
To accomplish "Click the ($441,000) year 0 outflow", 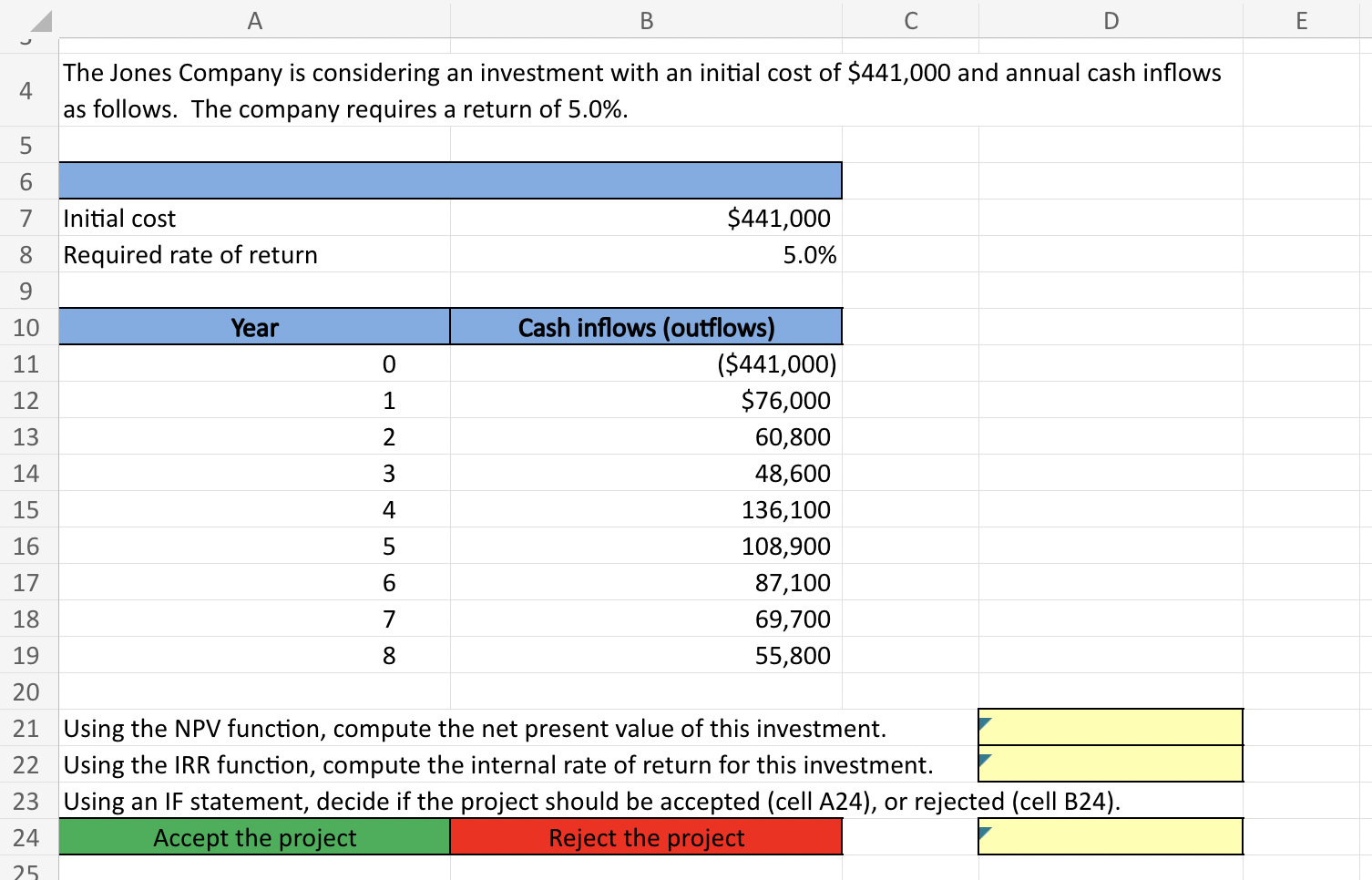I will (x=646, y=363).
